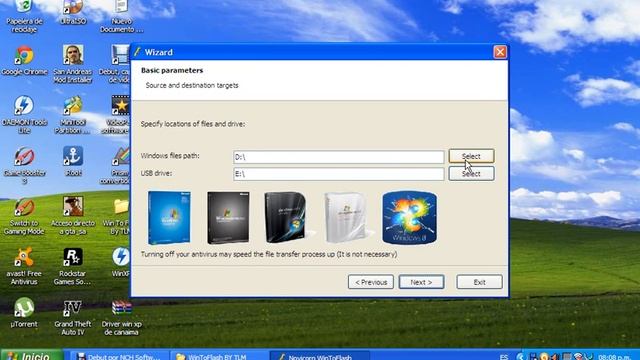This screenshot has height=360, width=640.
Task: Close the Wizard window
Action: click(x=500, y=52)
